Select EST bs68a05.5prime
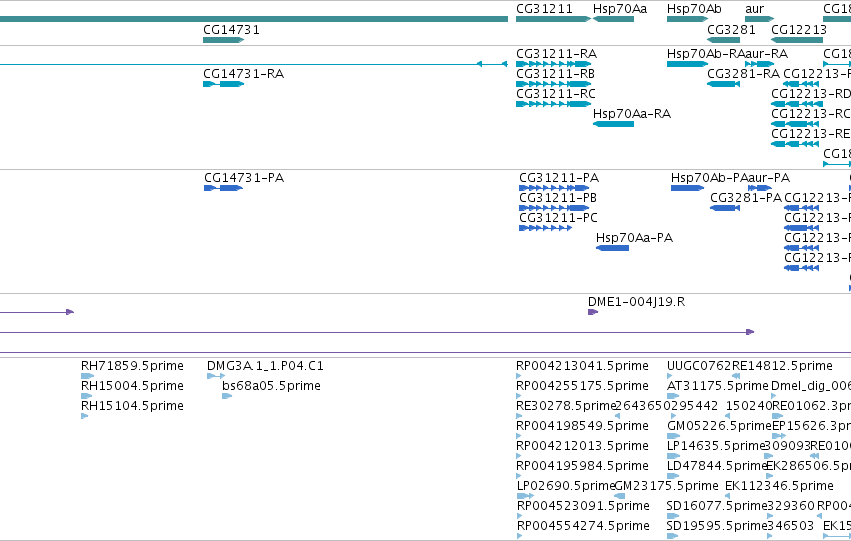The image size is (851, 541). click(x=271, y=386)
